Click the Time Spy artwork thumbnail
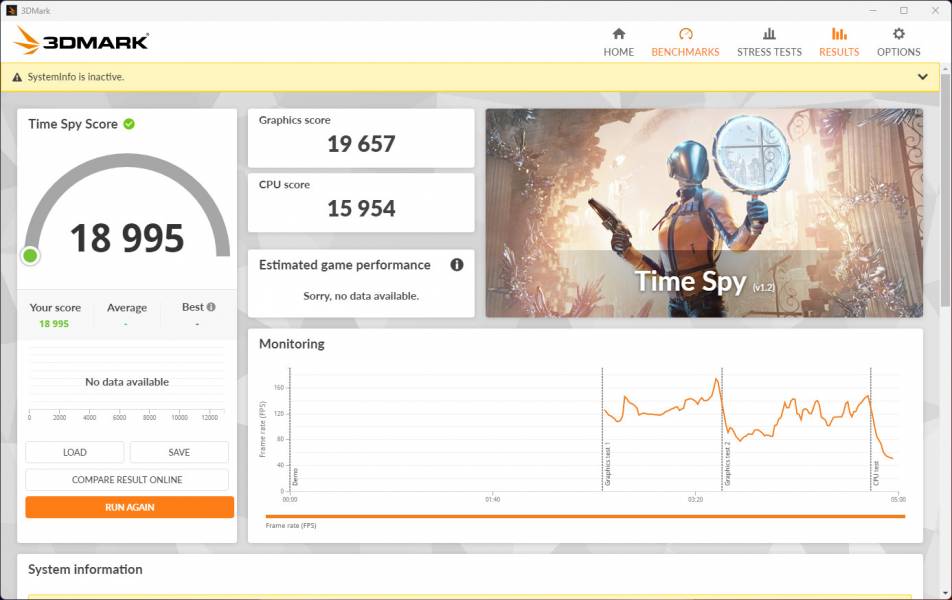952x600 pixels. (x=704, y=213)
